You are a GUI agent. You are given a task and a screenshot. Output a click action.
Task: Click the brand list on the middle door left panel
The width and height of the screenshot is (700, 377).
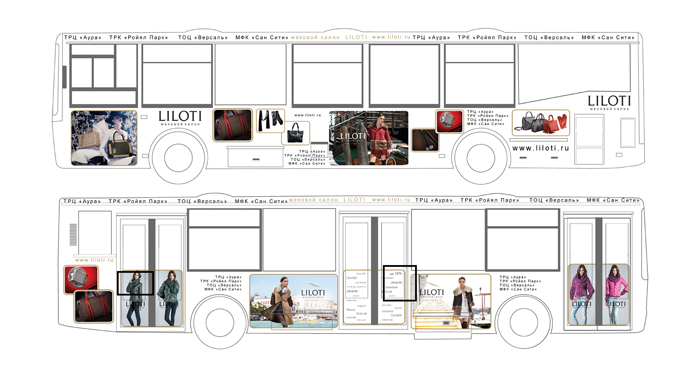pos(356,297)
